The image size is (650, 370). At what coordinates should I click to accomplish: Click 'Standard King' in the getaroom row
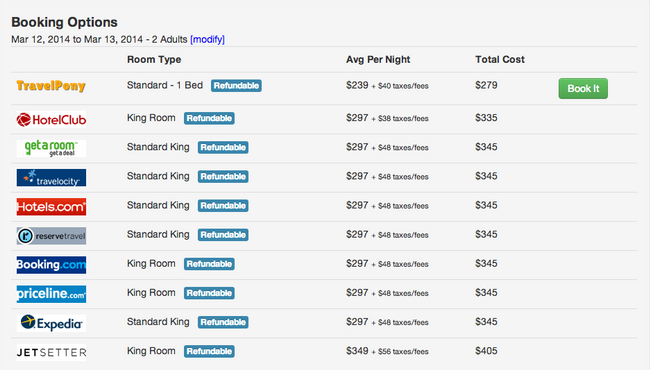click(x=158, y=147)
